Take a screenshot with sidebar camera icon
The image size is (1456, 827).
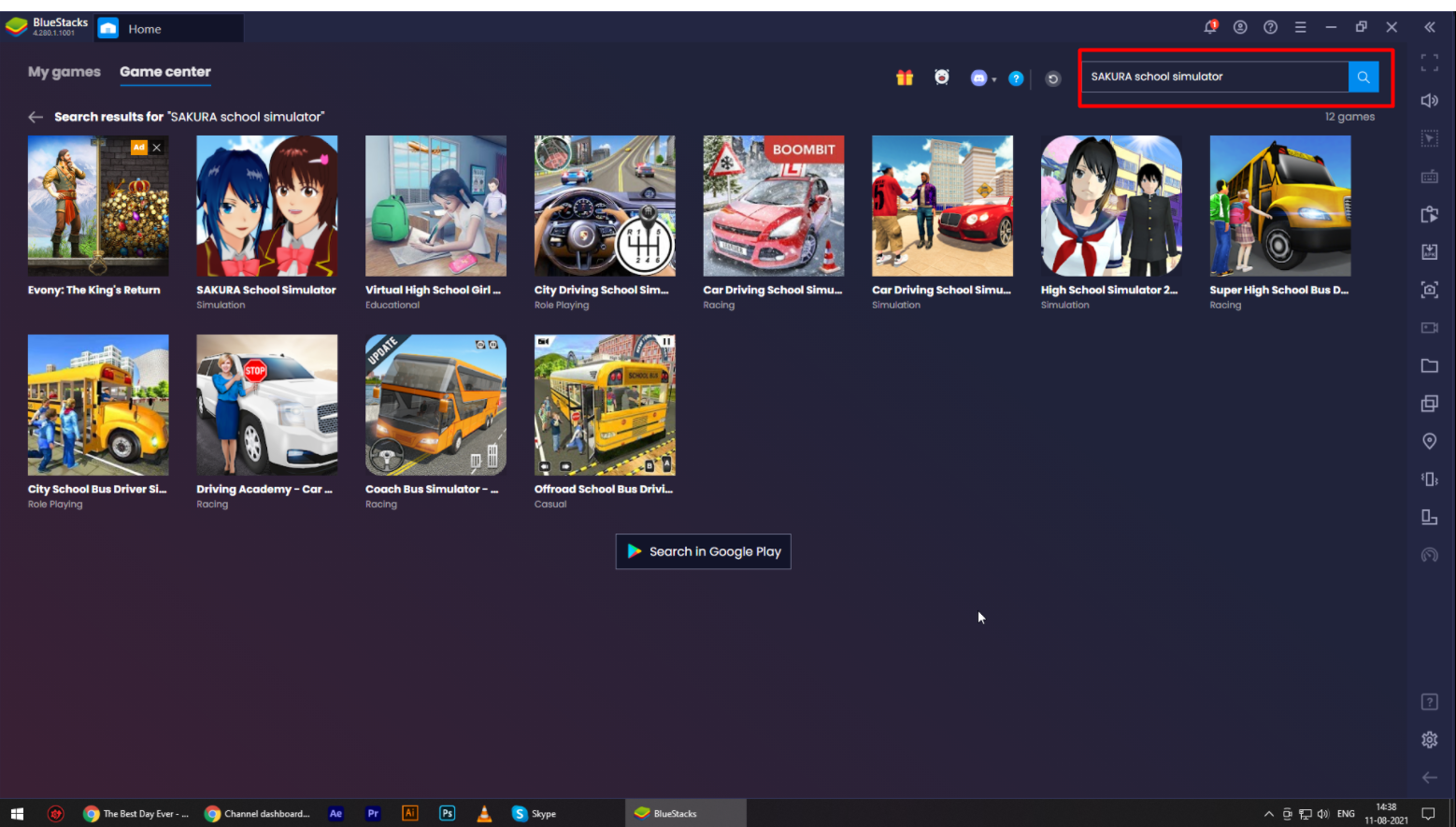click(1429, 290)
